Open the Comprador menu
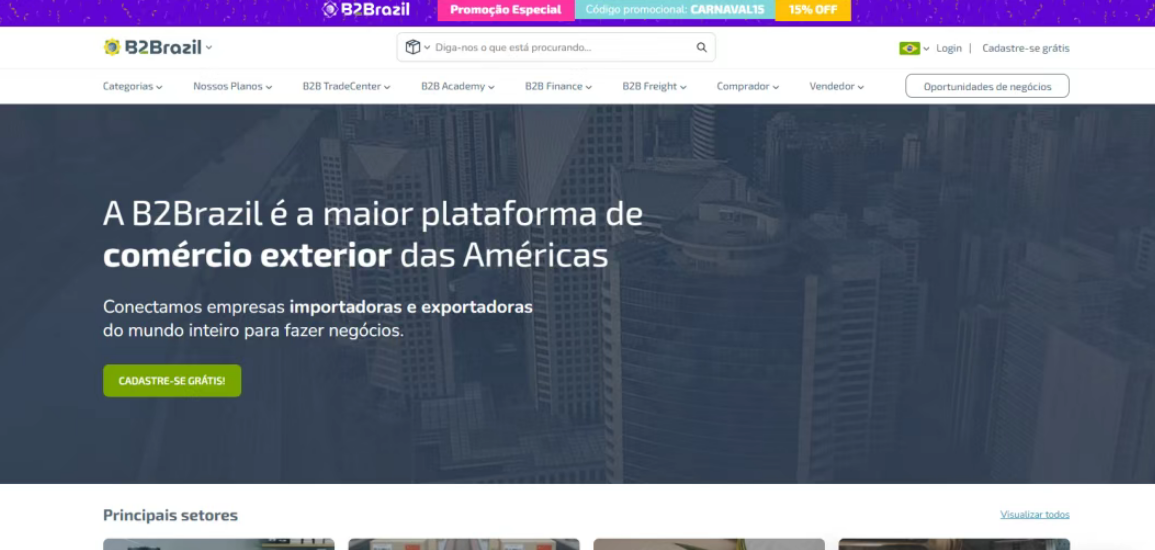1155x550 pixels. click(x=747, y=87)
